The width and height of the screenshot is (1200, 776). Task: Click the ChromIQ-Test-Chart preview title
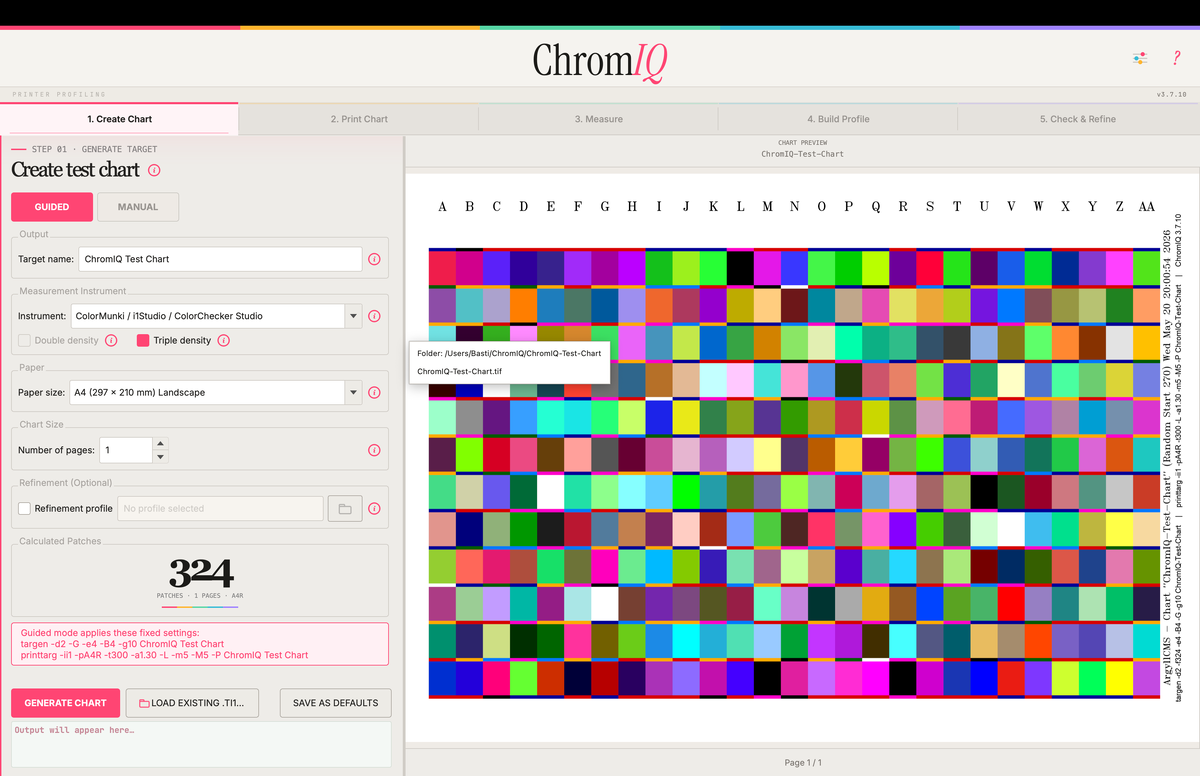(x=802, y=154)
